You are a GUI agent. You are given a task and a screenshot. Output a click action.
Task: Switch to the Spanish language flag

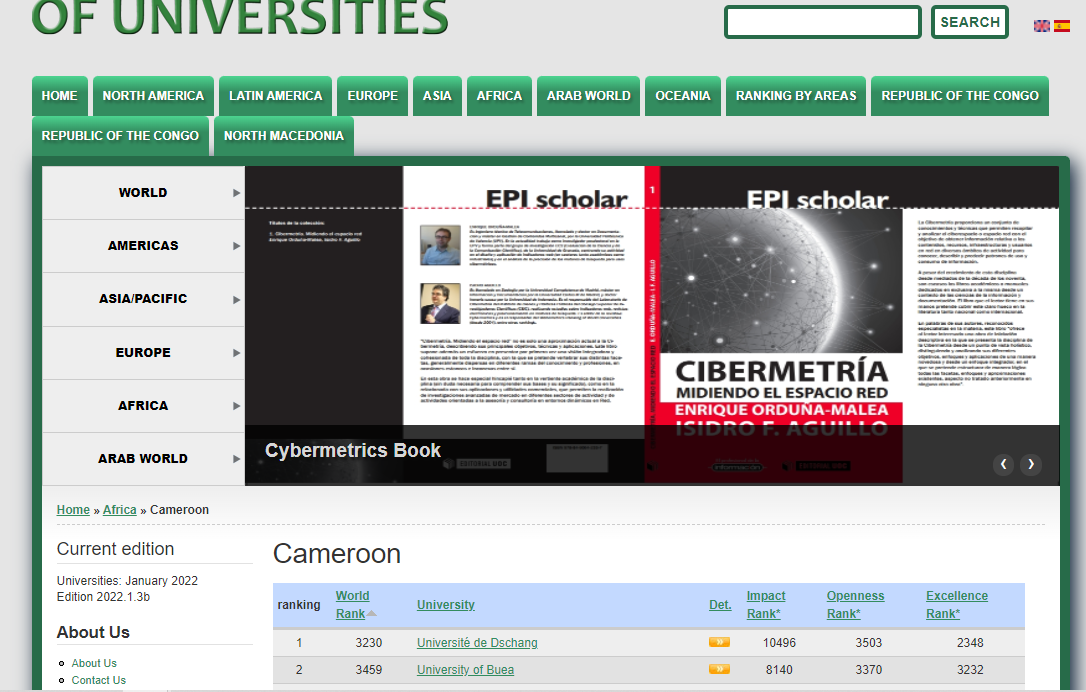pos(1062,26)
